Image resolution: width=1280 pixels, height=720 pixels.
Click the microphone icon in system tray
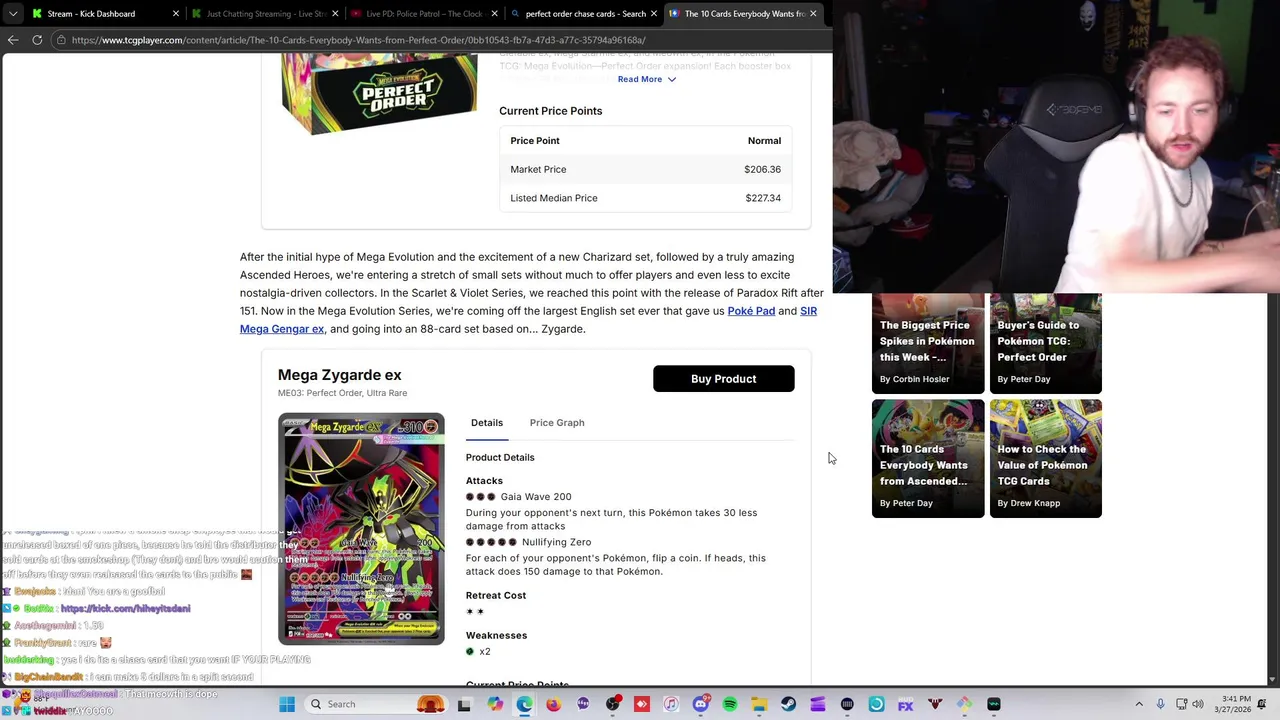click(1160, 704)
